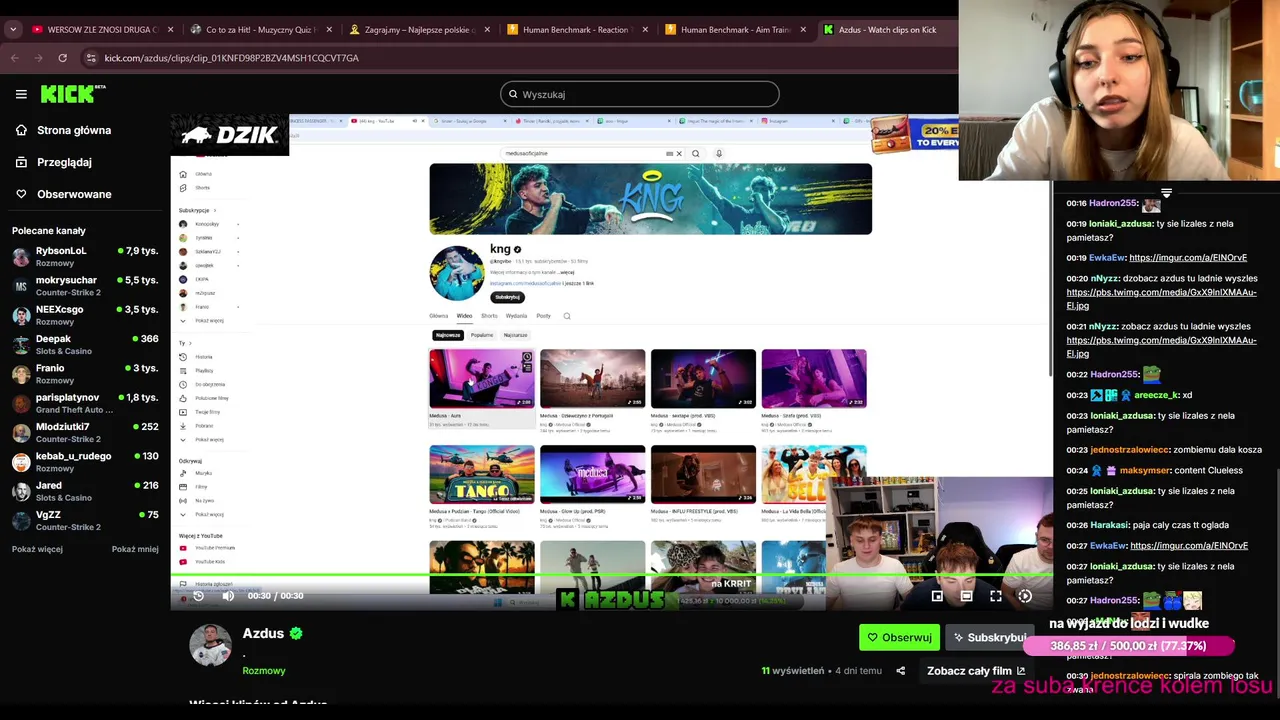The height and width of the screenshot is (720, 1280).
Task: Select Wideo tab on kng channel
Action: click(464, 316)
